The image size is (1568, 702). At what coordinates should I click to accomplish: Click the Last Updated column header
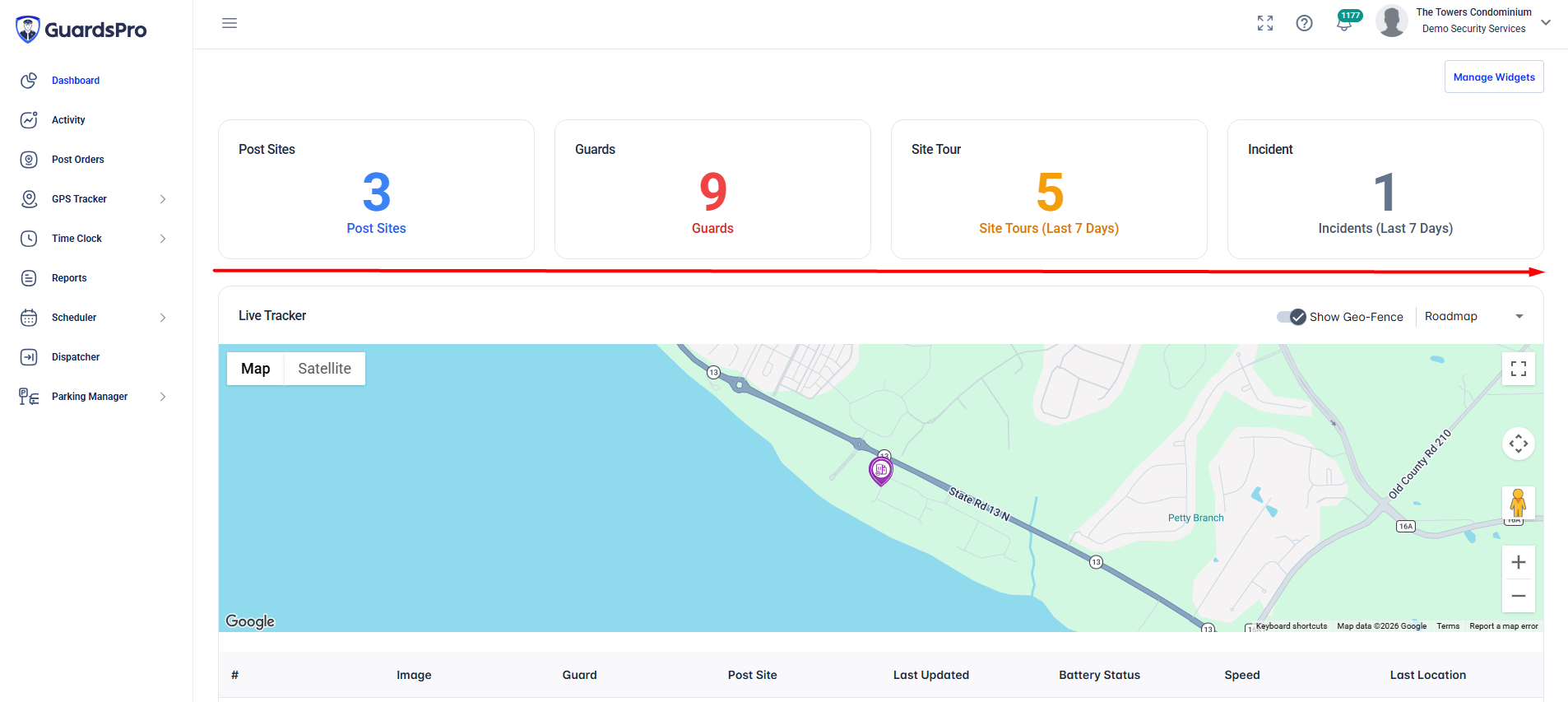[x=931, y=675]
